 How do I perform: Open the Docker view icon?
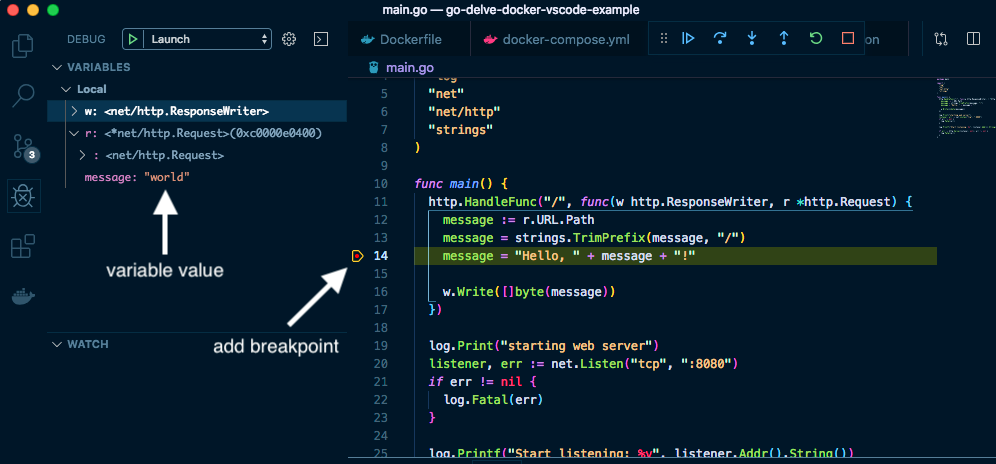(x=22, y=296)
